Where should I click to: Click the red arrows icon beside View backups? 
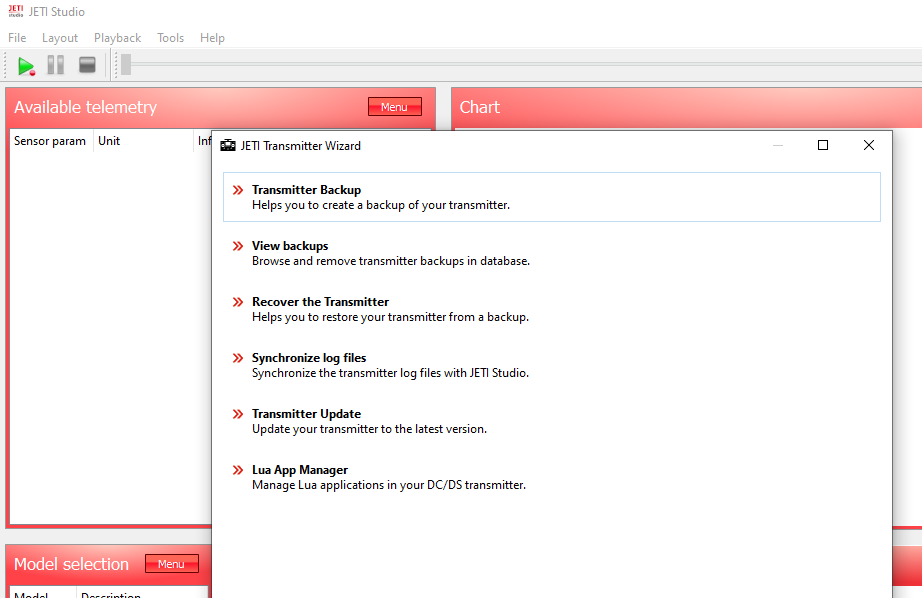point(238,246)
